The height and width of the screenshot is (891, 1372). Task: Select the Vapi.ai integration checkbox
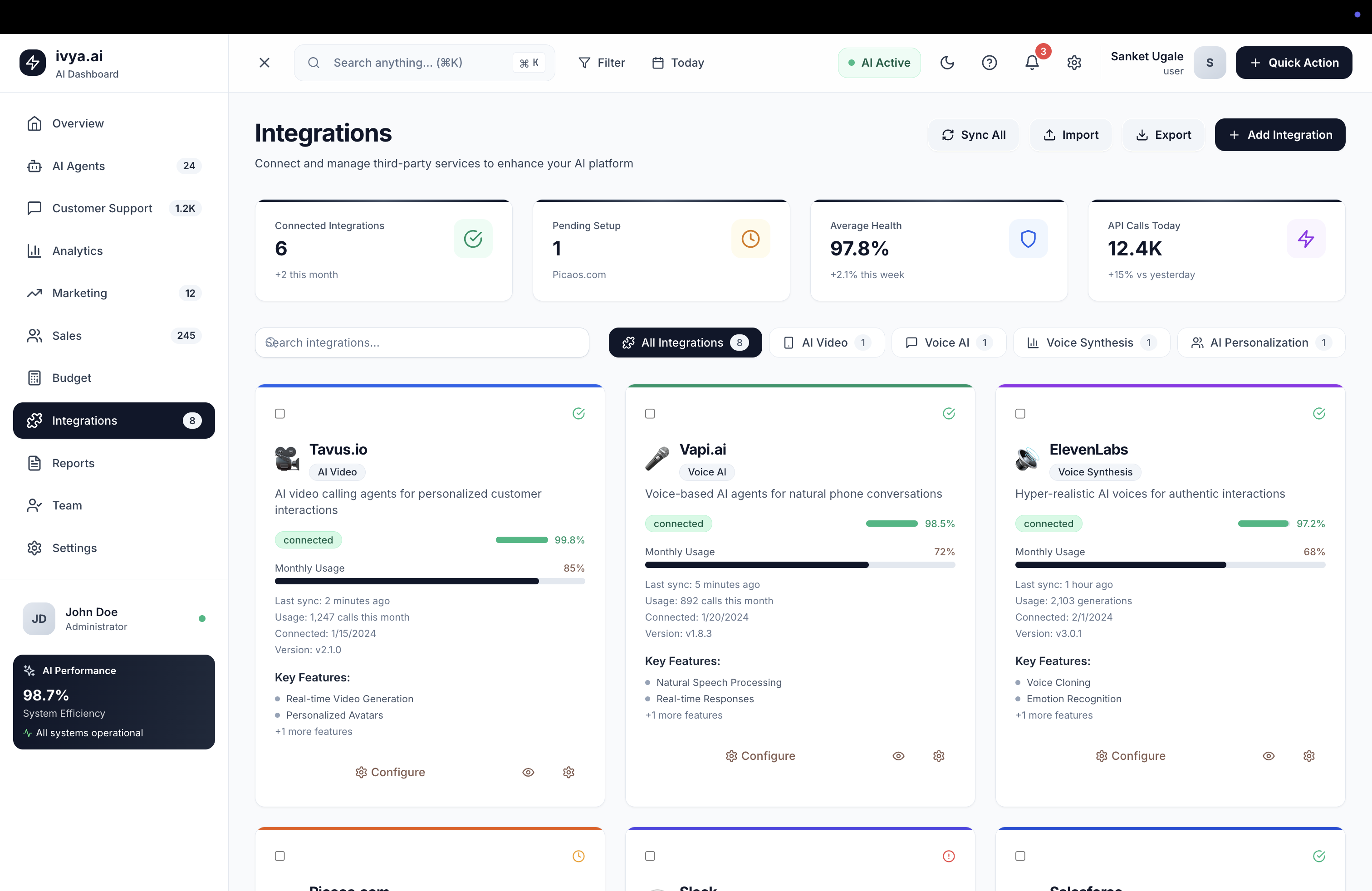[x=650, y=414]
